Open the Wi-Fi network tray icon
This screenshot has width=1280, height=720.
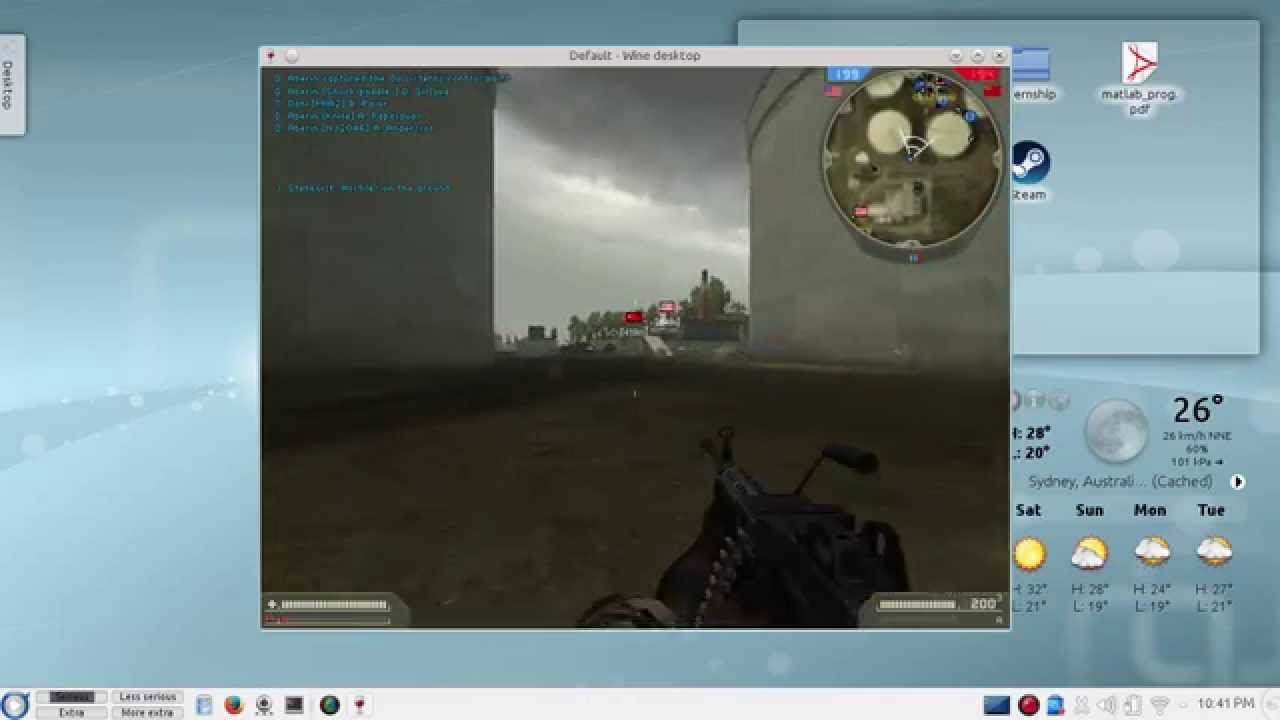coord(1160,705)
